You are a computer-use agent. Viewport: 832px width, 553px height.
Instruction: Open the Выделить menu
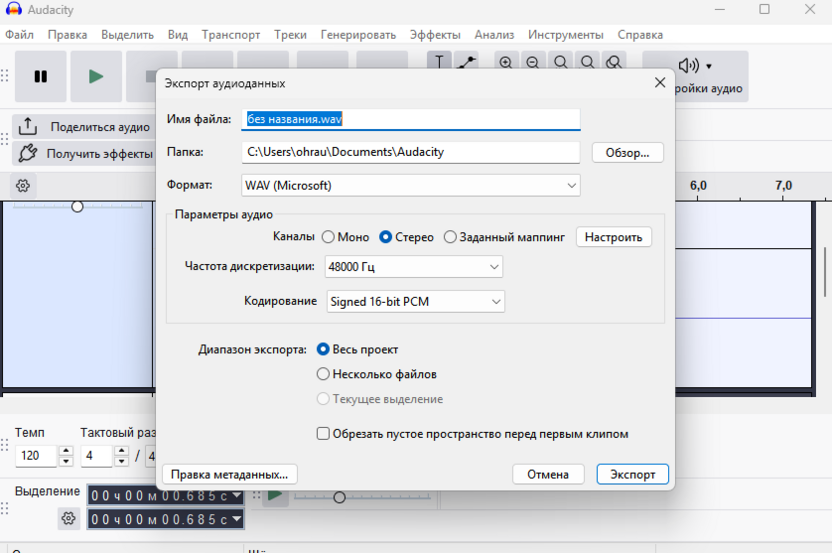[127, 34]
